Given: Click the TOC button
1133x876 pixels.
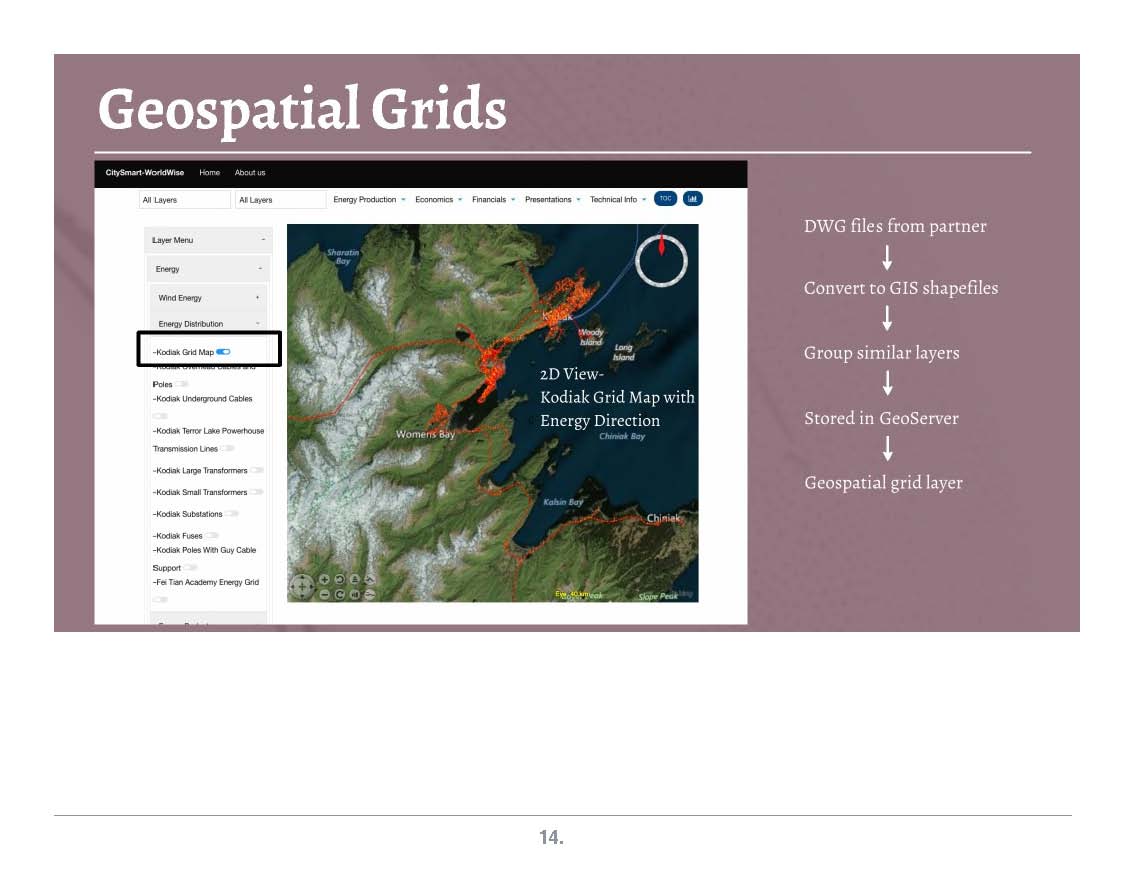Looking at the screenshot, I should coord(665,199).
